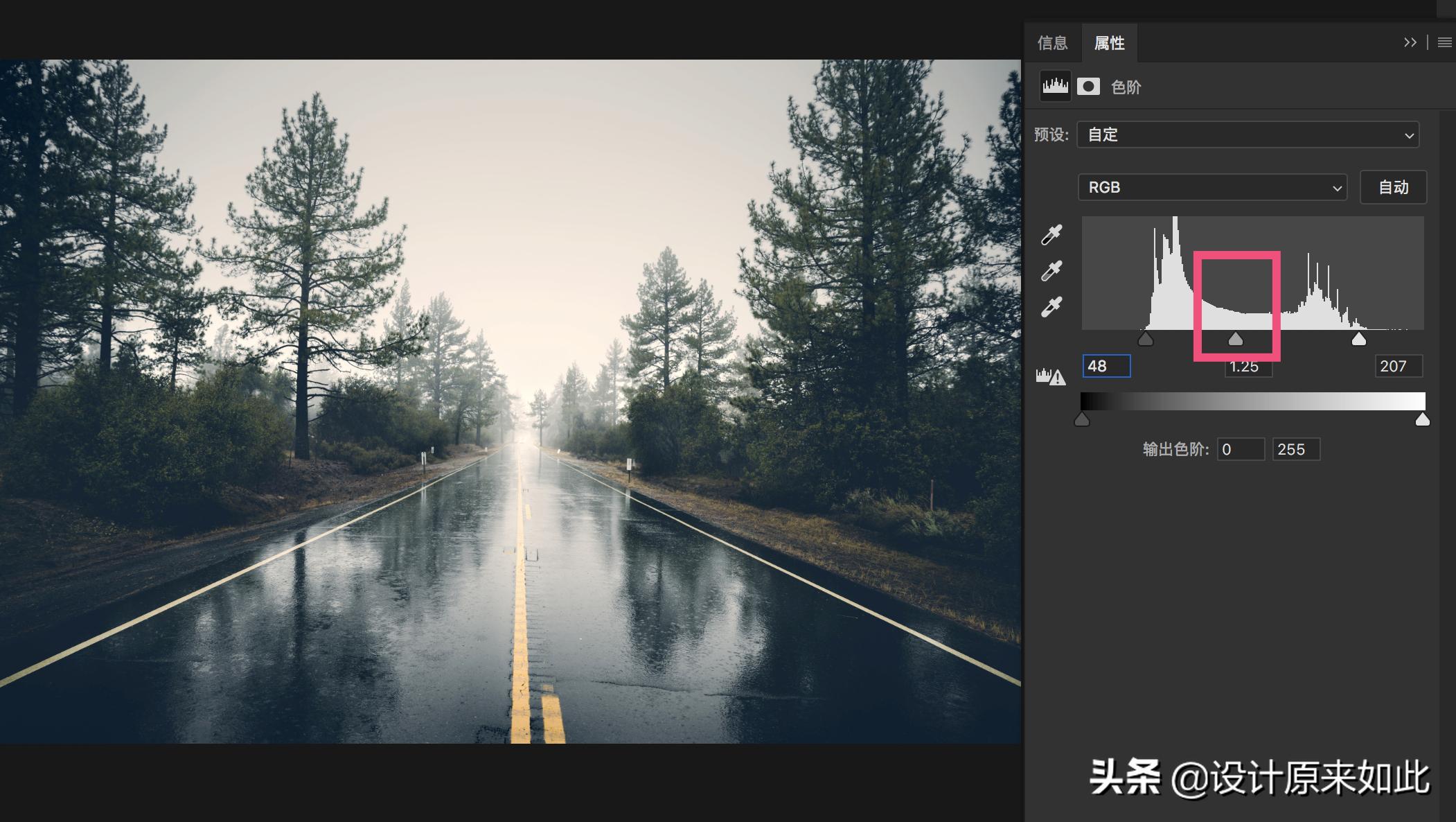Open the panel options menu icon

1444,43
